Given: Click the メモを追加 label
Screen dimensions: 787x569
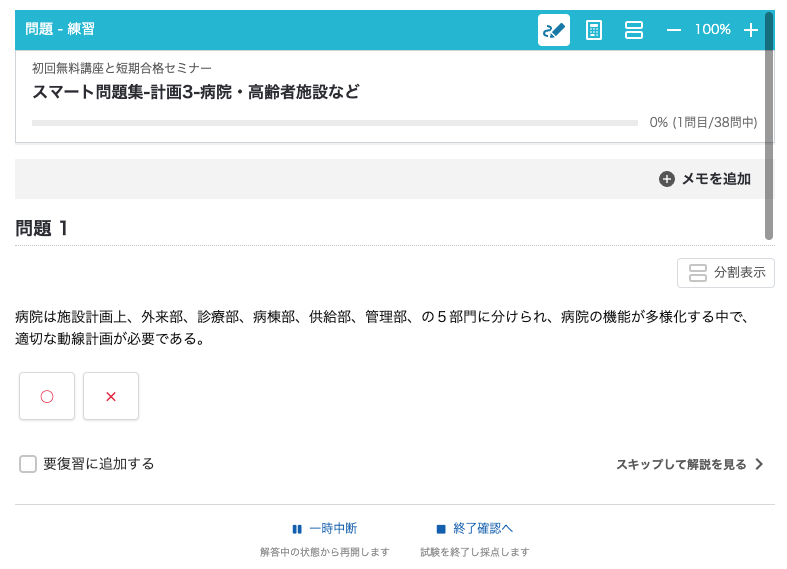Looking at the screenshot, I should pyautogui.click(x=716, y=179).
